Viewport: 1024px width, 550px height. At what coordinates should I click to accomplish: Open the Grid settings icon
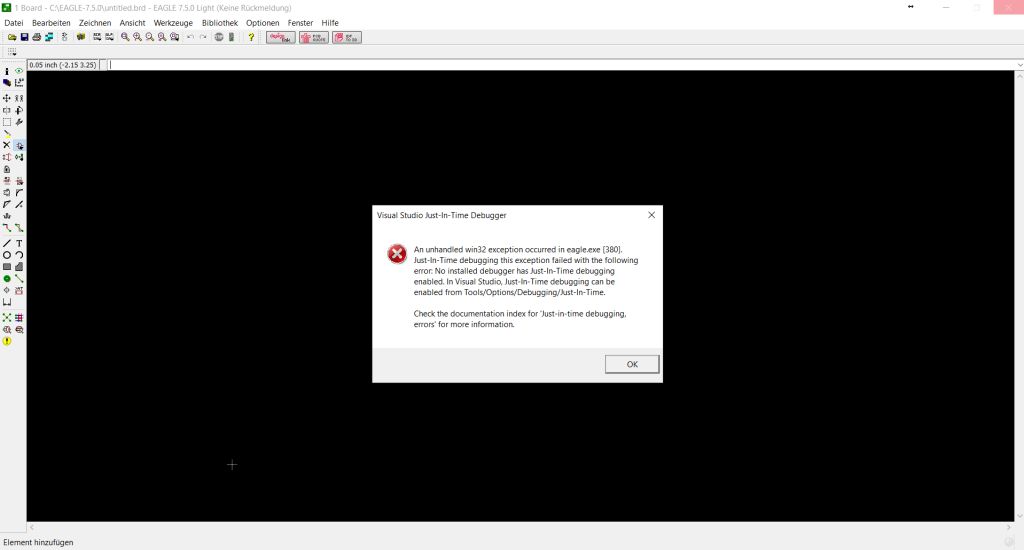(x=12, y=52)
